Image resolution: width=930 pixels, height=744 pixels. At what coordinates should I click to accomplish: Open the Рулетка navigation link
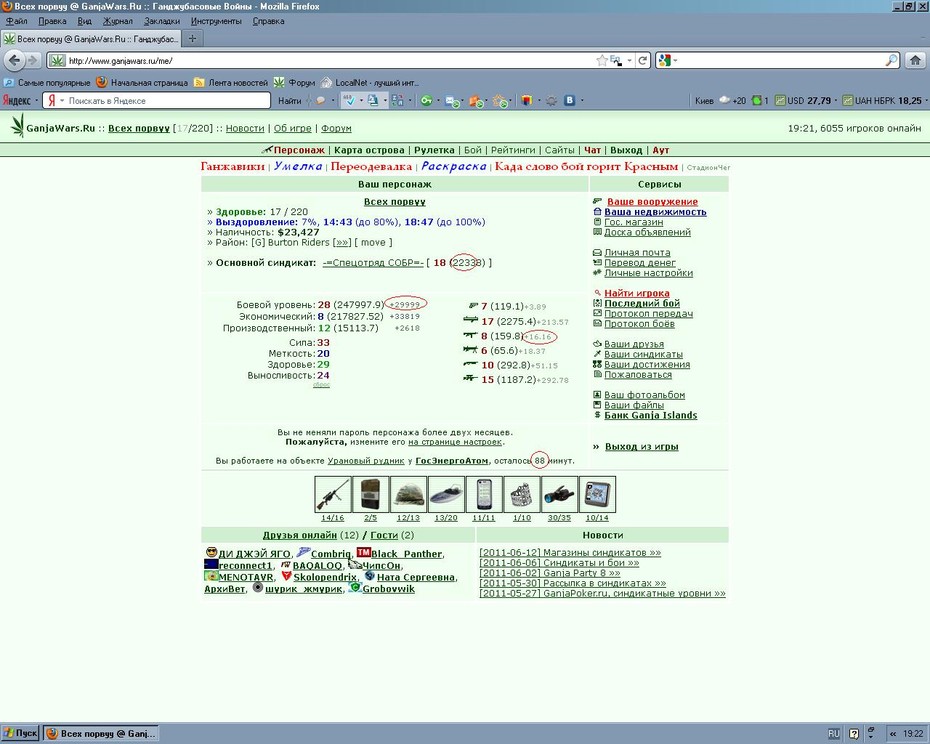(434, 150)
